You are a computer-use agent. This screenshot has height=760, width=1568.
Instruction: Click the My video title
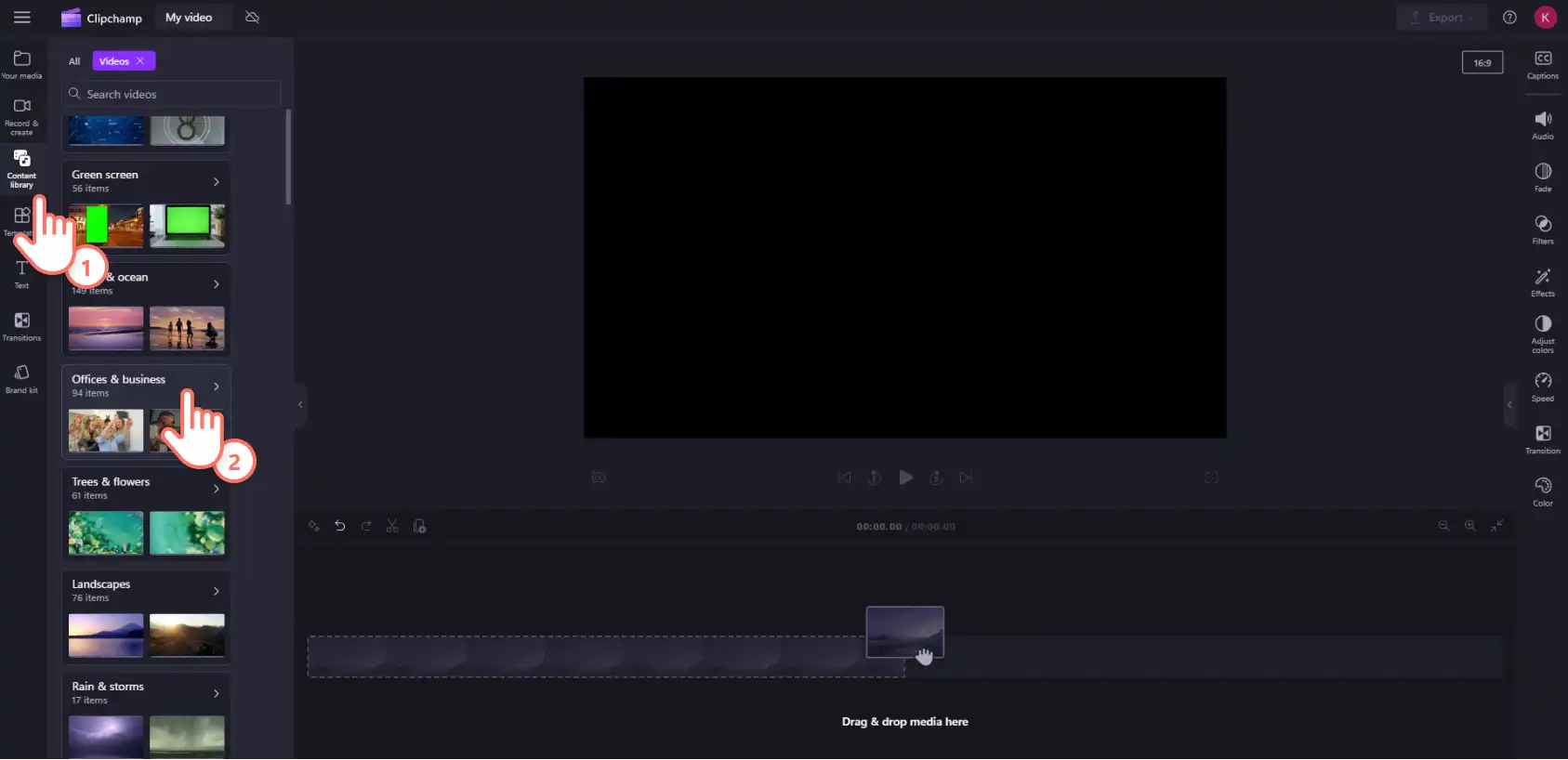[189, 18]
